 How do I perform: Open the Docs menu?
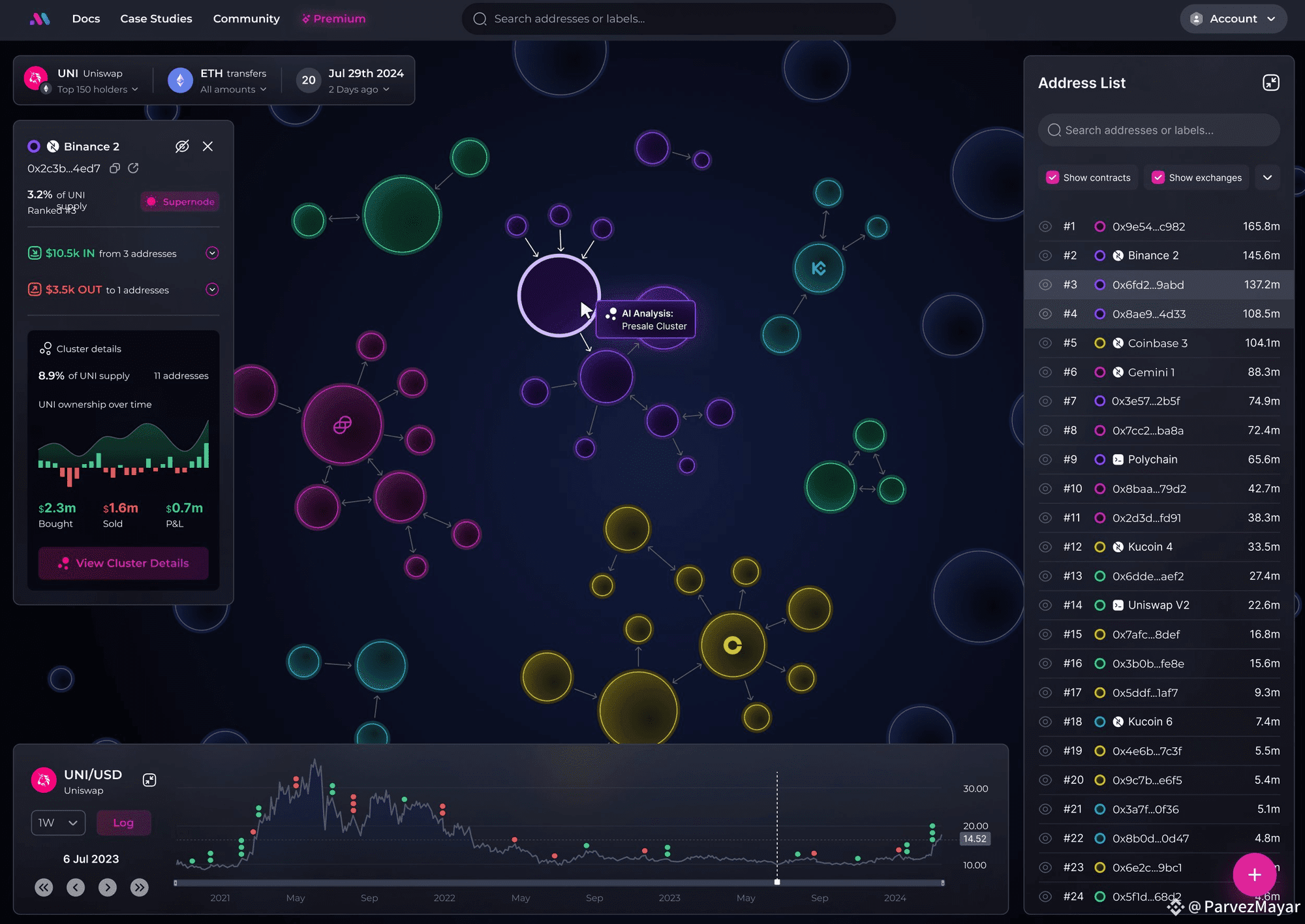click(x=86, y=19)
